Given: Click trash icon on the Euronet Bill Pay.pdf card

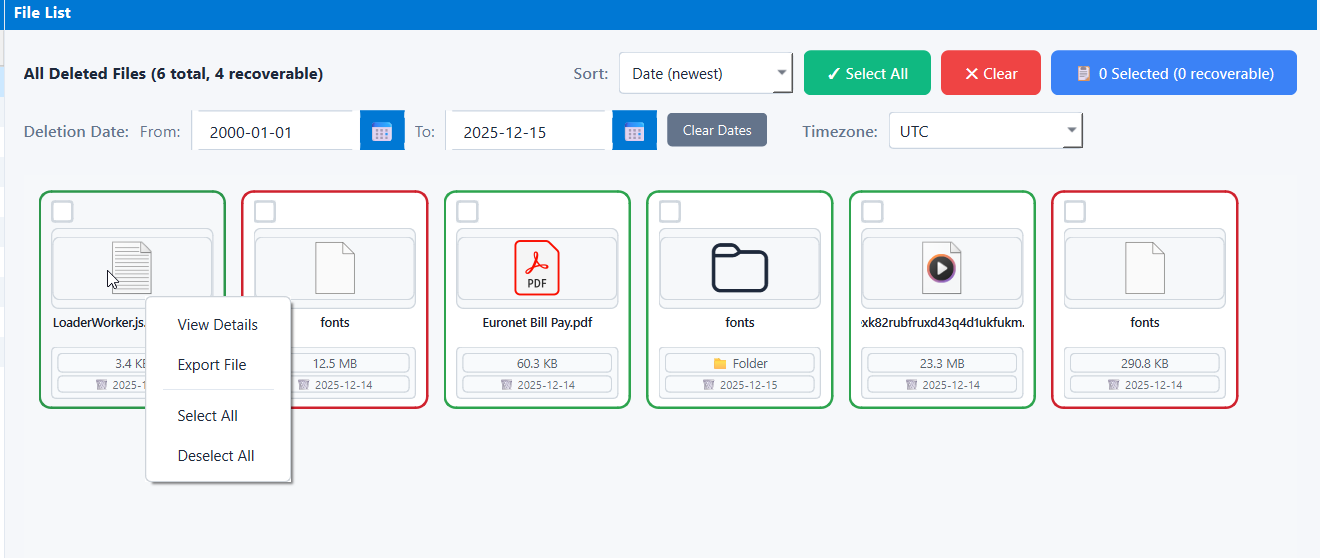Looking at the screenshot, I should (506, 385).
